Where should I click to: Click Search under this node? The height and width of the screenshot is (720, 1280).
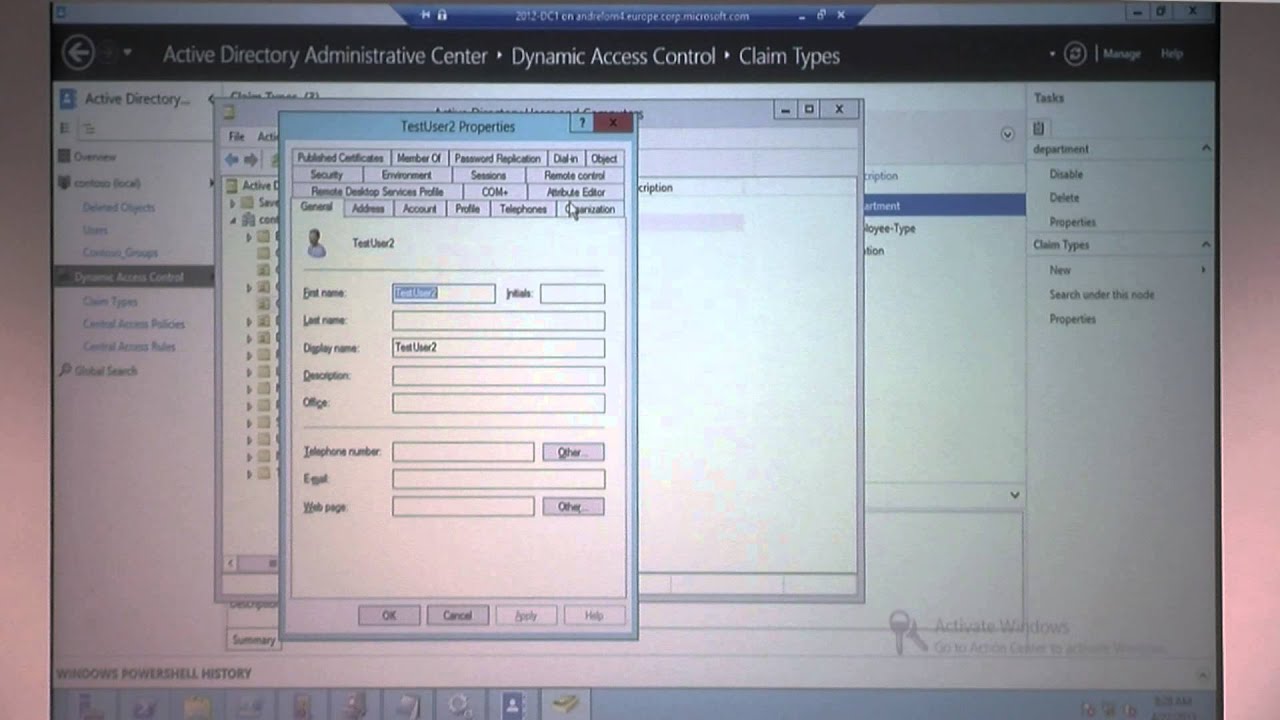coord(1101,295)
